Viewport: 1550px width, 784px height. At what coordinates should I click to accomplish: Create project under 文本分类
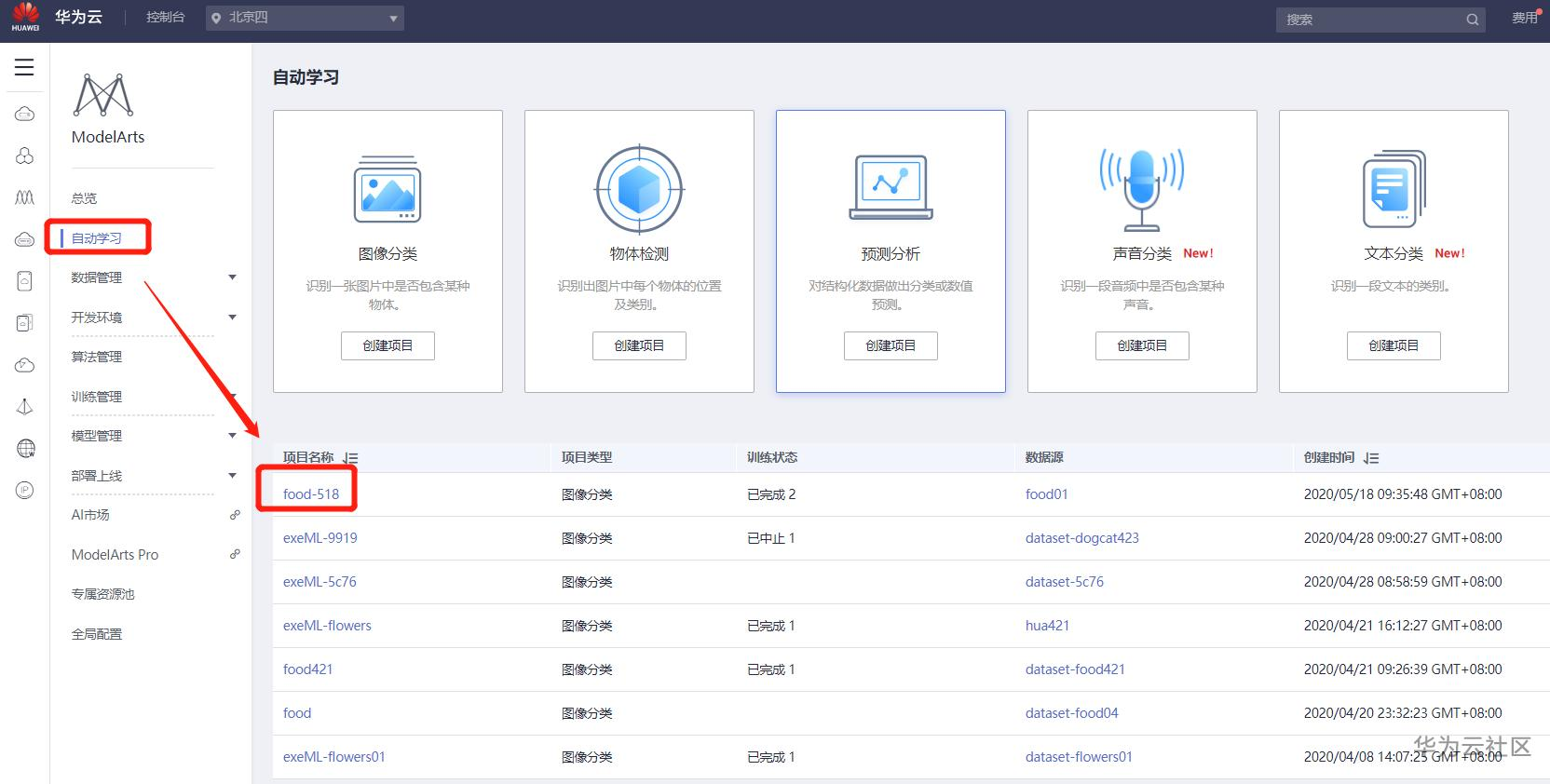[1394, 345]
